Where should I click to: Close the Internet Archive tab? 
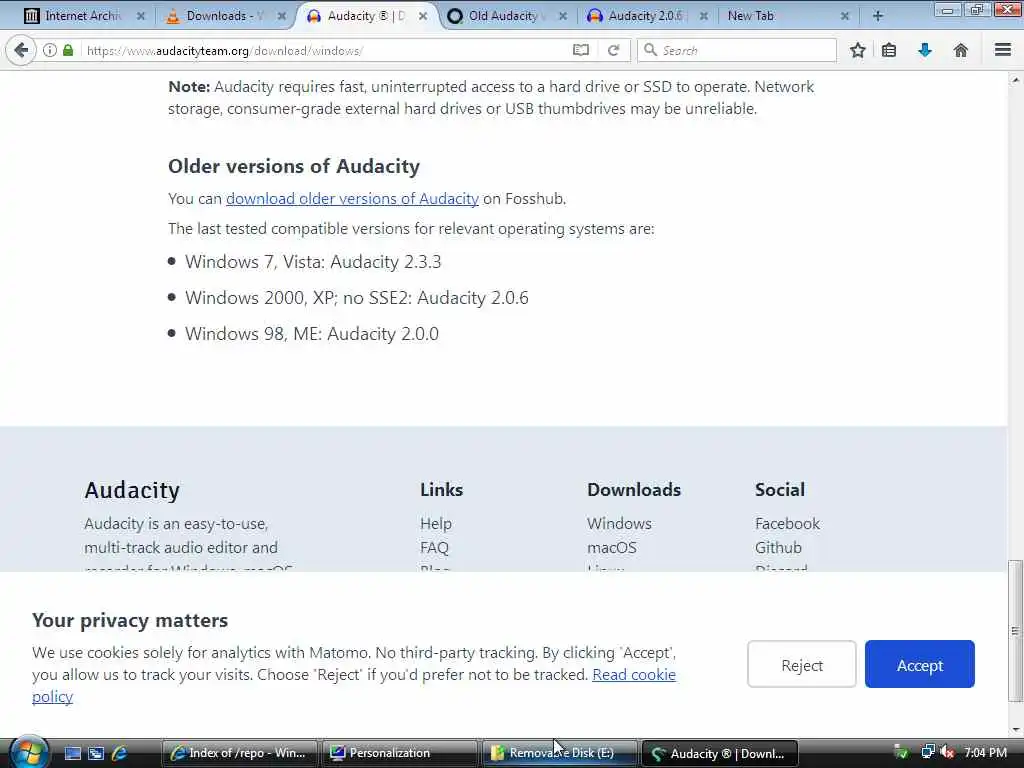click(x=140, y=16)
